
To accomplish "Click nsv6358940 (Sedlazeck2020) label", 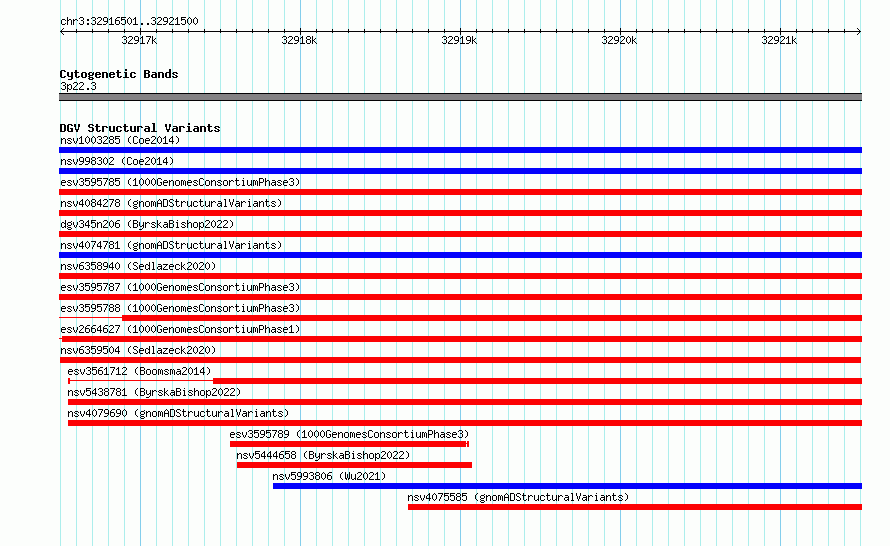I will click(x=138, y=266).
